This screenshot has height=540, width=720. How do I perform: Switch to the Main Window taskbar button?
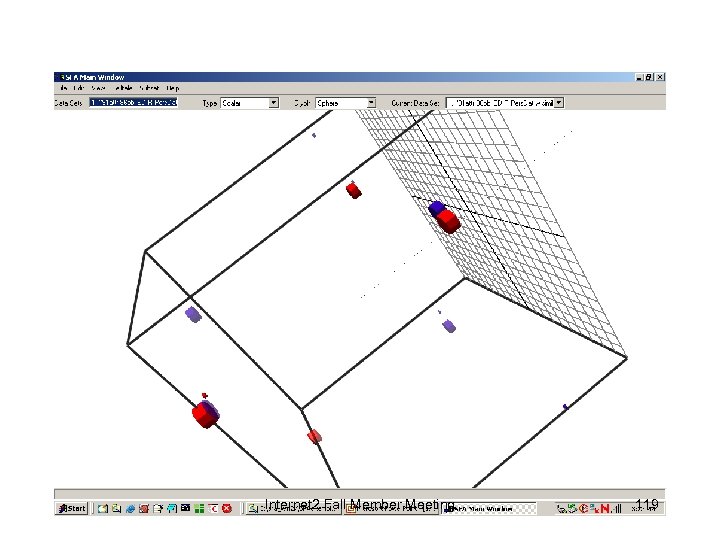(489, 509)
